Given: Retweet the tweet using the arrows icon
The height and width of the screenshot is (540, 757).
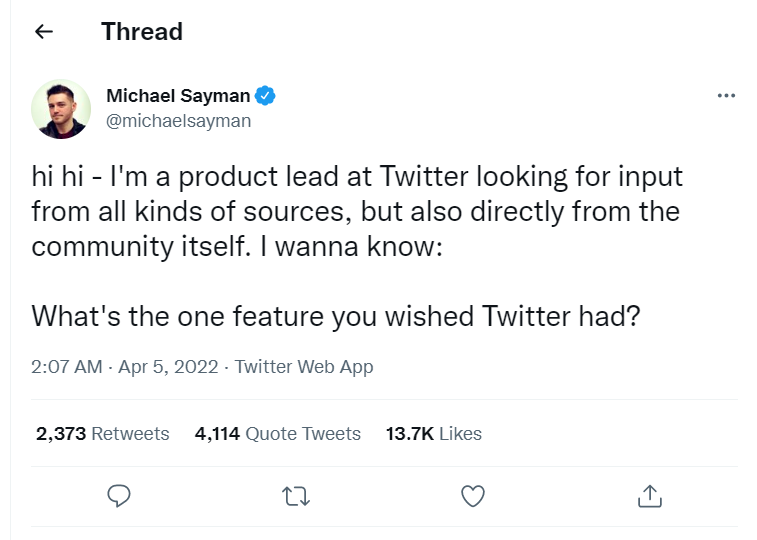Looking at the screenshot, I should tap(296, 495).
